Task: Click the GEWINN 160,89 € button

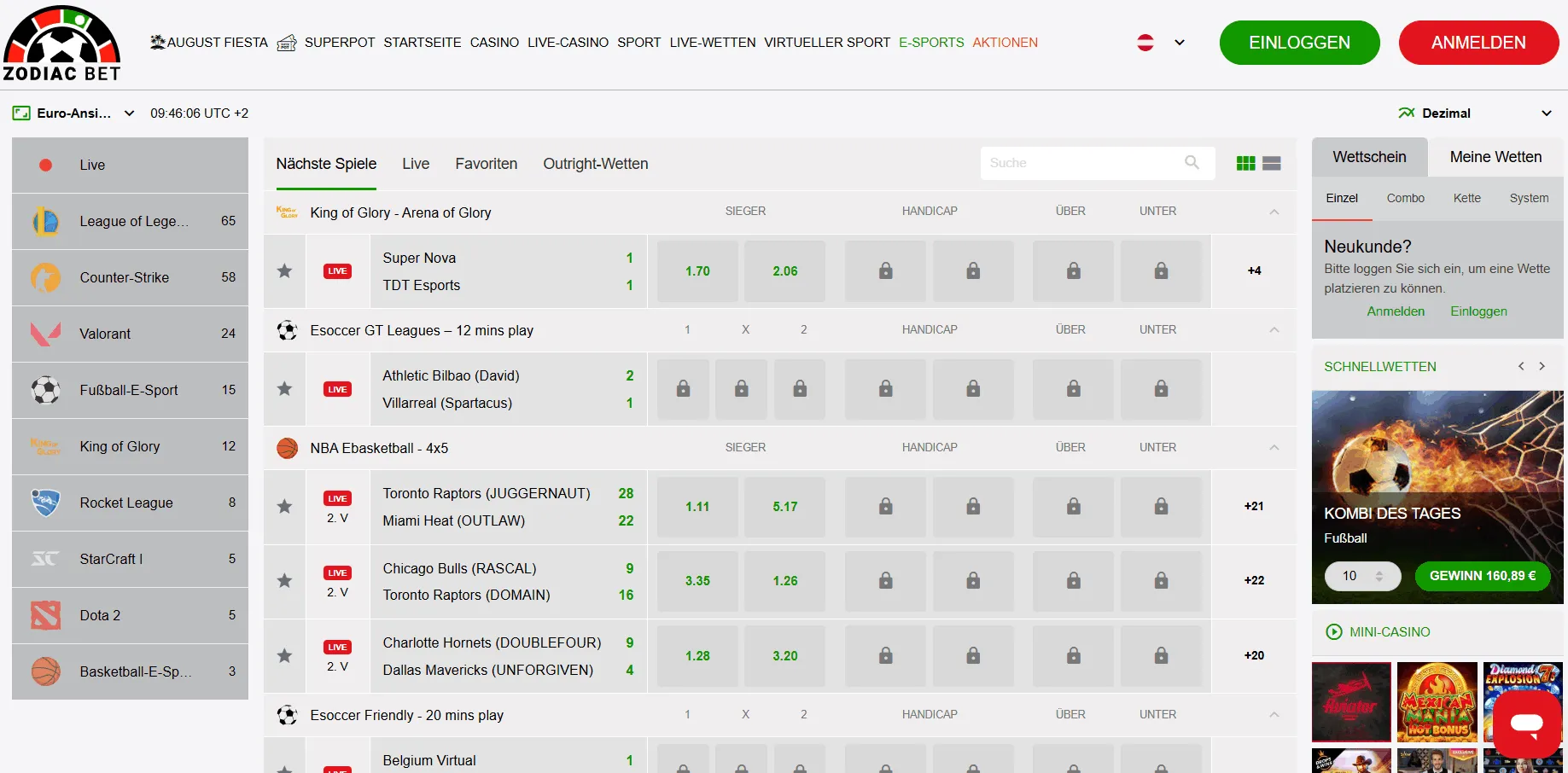Action: pyautogui.click(x=1482, y=576)
